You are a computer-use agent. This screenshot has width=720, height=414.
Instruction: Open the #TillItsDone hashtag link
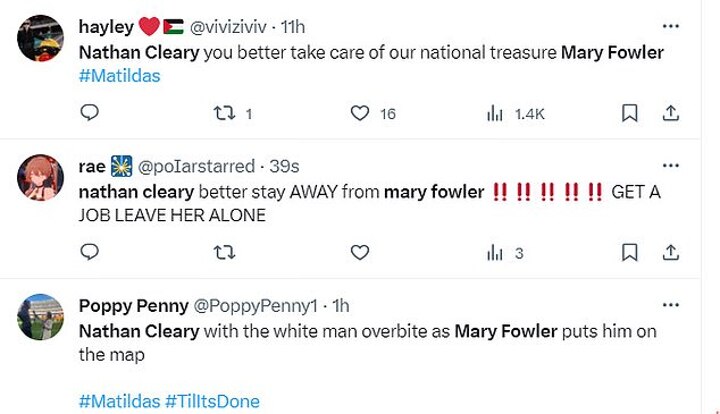point(212,401)
